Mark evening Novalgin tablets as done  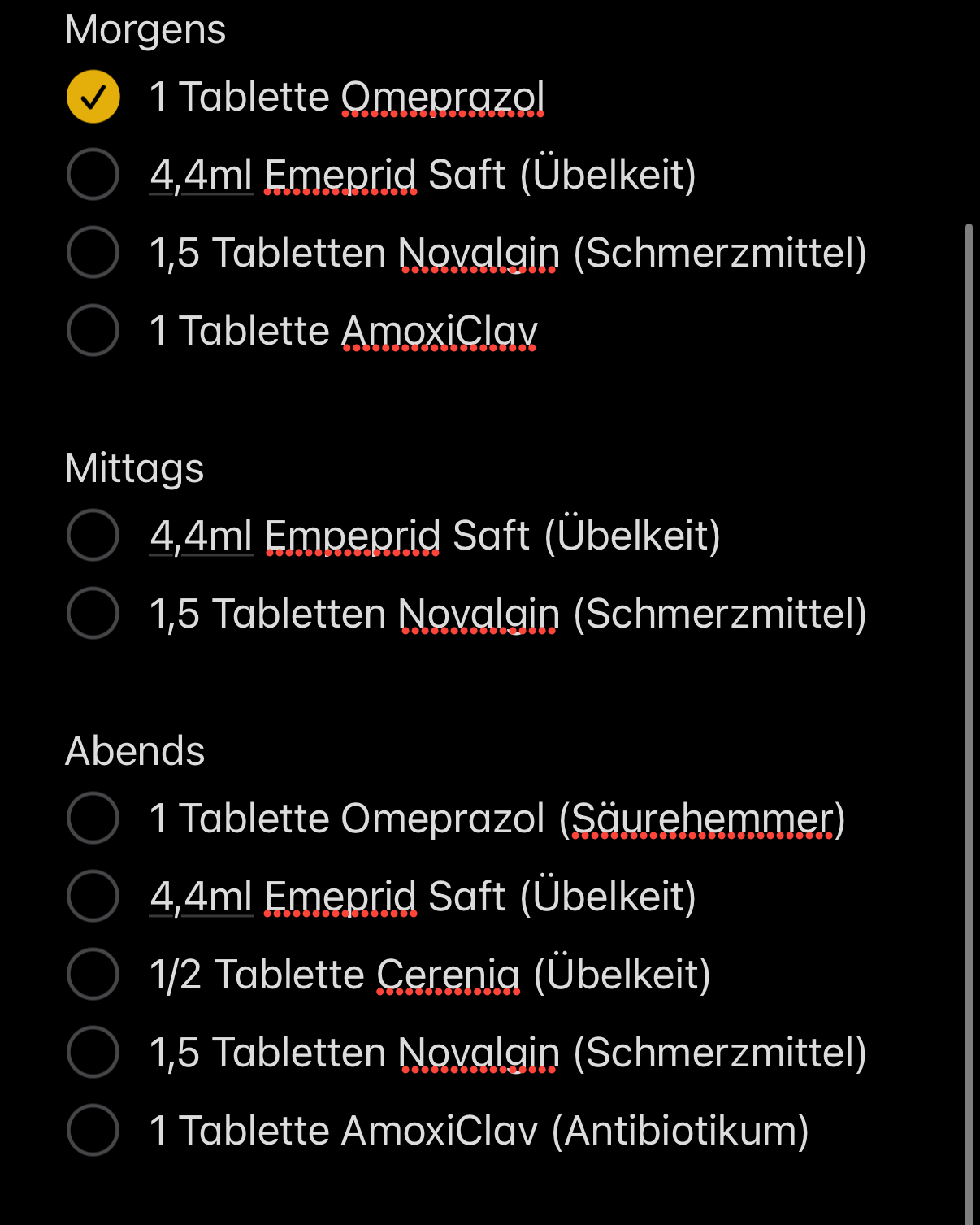pos(93,1052)
